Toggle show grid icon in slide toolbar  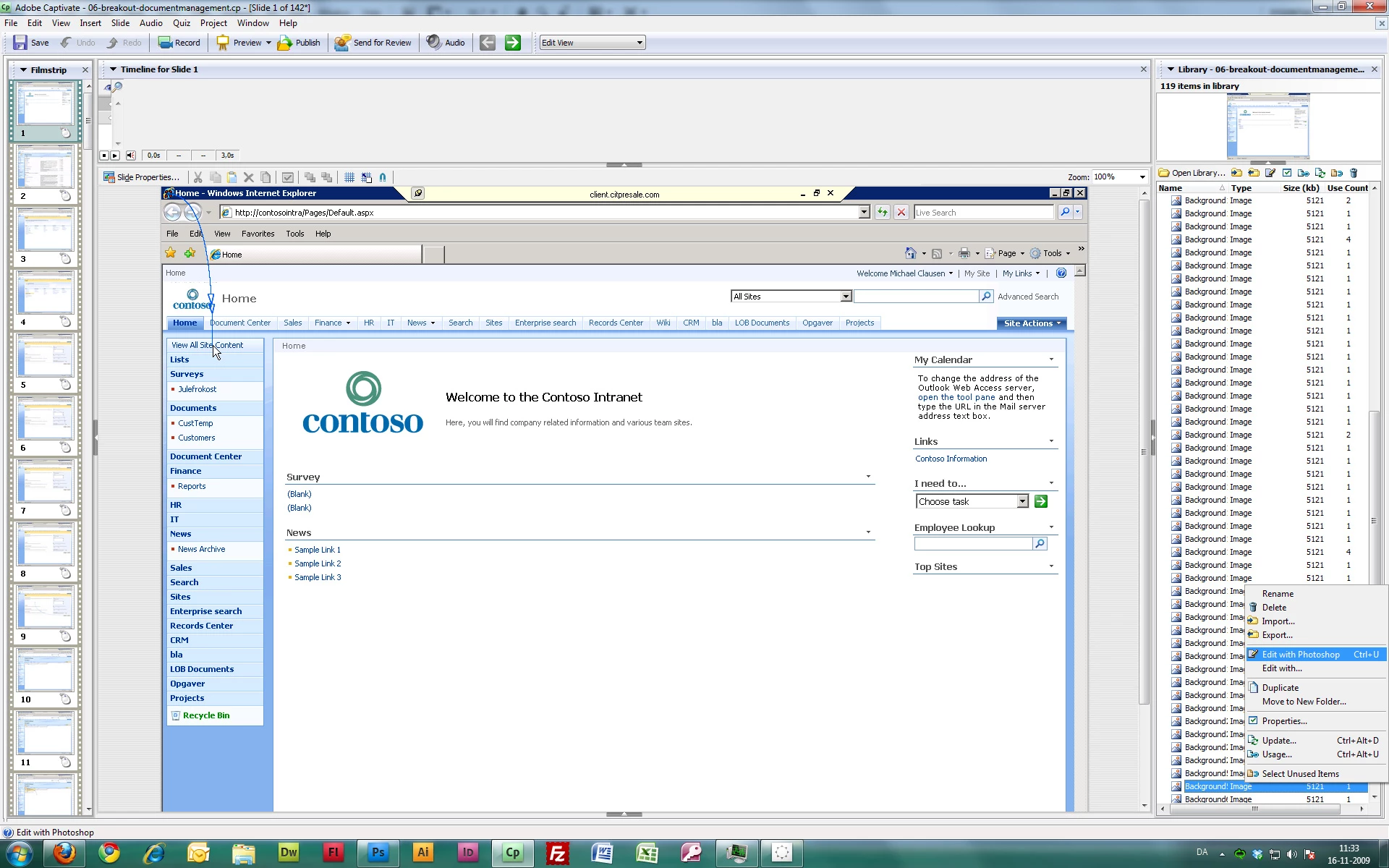[x=349, y=177]
